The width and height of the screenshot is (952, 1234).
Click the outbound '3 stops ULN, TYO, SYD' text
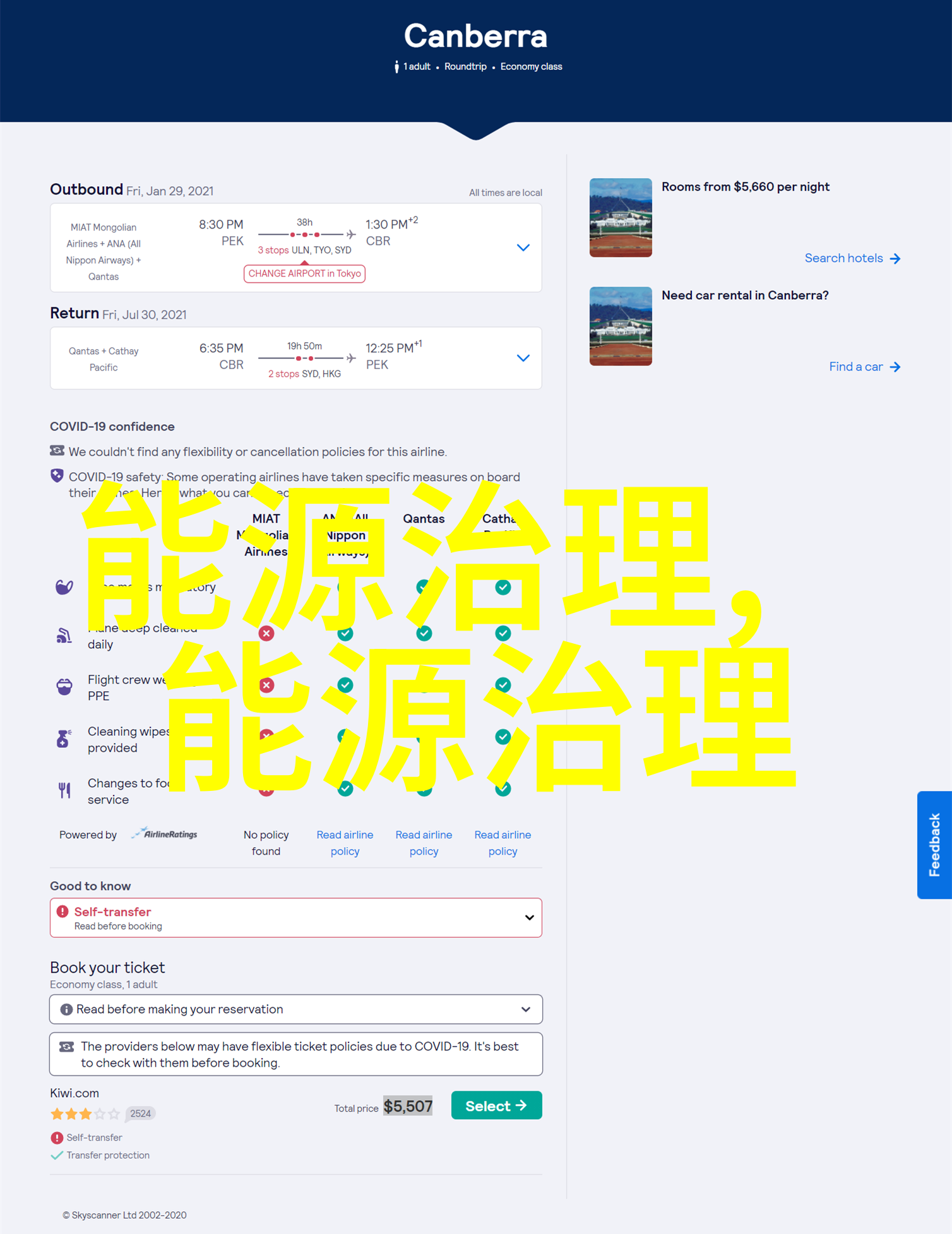(x=304, y=250)
